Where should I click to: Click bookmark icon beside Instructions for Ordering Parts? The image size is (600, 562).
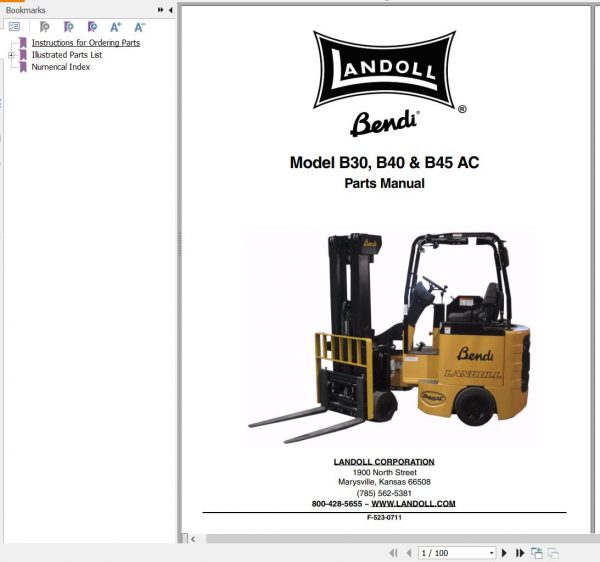coord(23,43)
